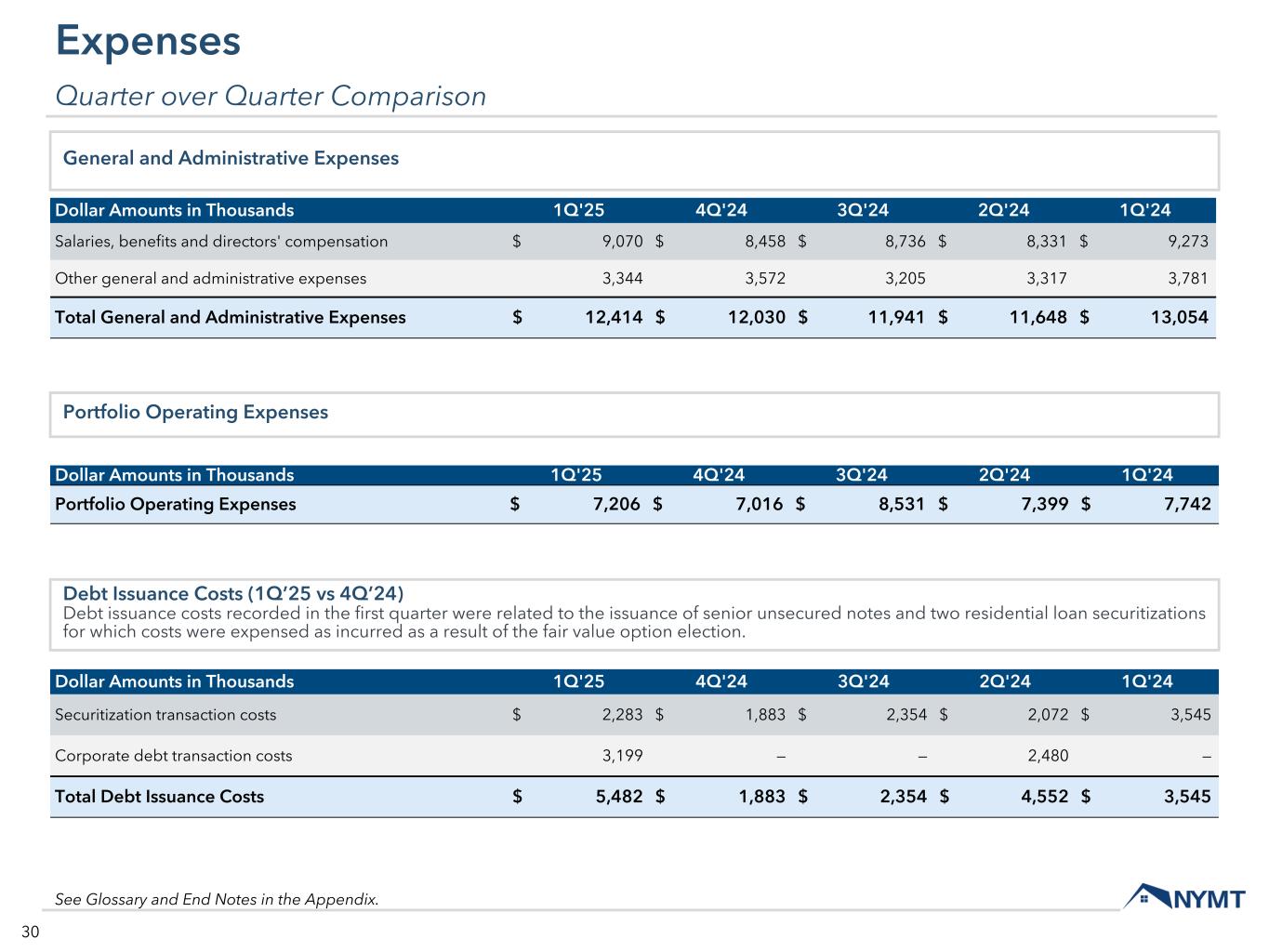Select the 12,414 total G&A value
This screenshot has height=952, width=1269.
point(614,317)
